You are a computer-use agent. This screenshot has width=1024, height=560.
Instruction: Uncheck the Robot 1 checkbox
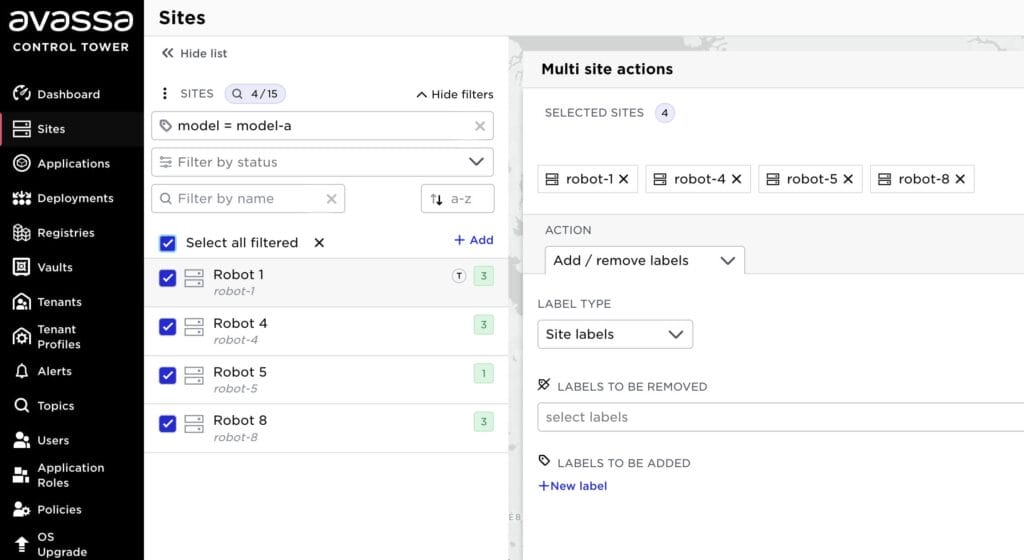168,278
